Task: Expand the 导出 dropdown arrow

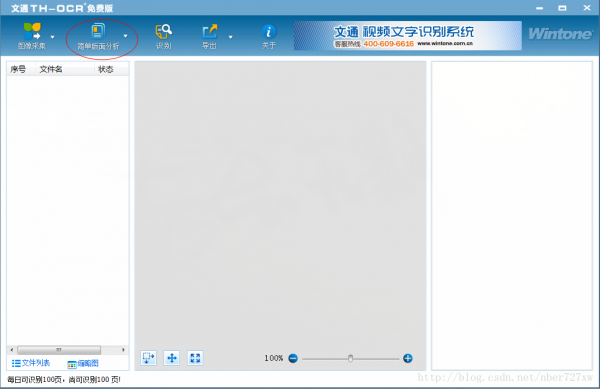Action: click(x=230, y=37)
